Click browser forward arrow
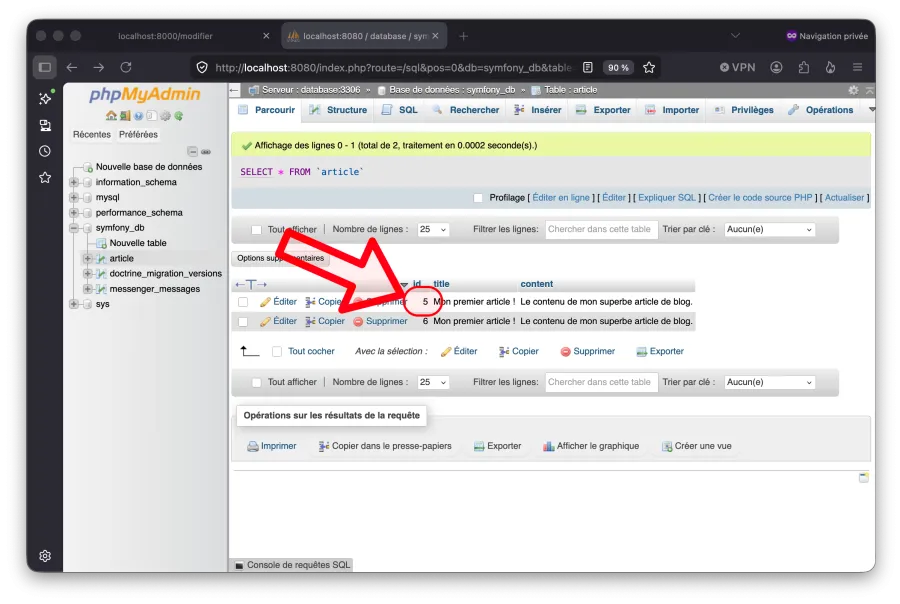The width and height of the screenshot is (900, 604). tap(99, 67)
